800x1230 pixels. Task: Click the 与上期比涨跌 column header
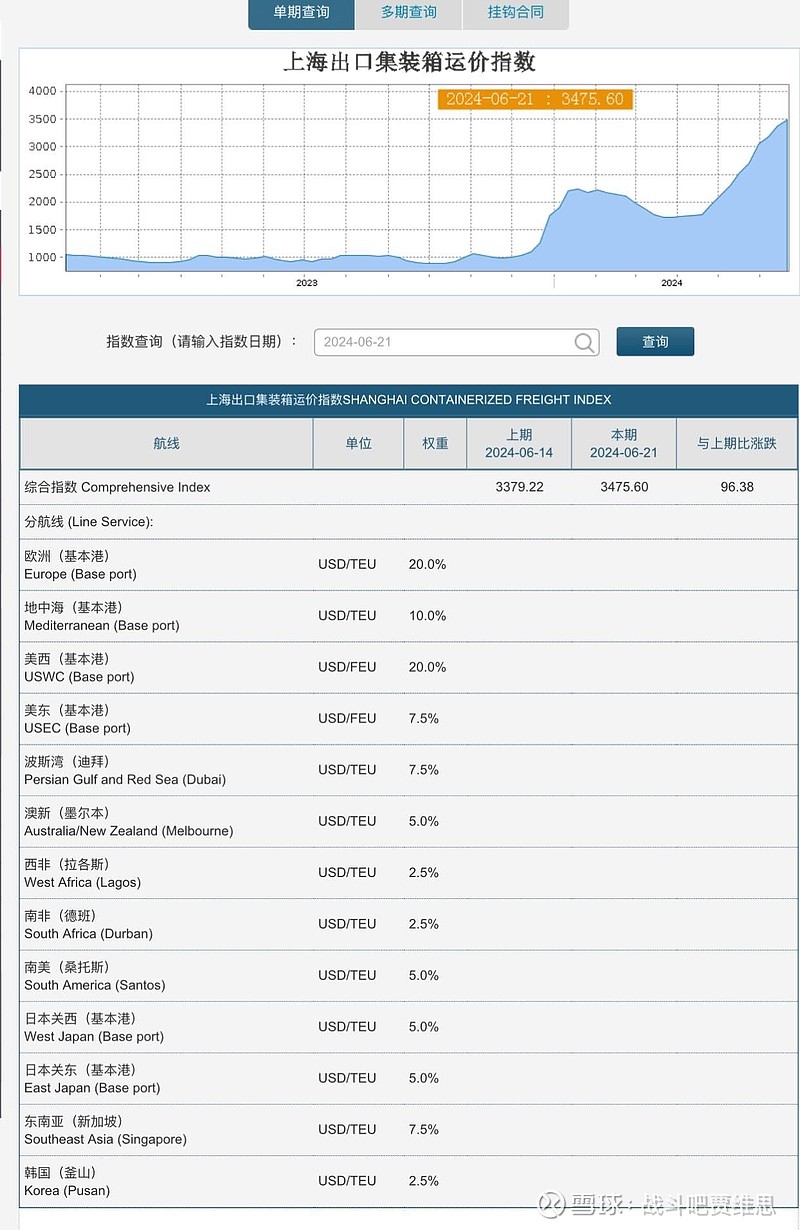point(736,443)
